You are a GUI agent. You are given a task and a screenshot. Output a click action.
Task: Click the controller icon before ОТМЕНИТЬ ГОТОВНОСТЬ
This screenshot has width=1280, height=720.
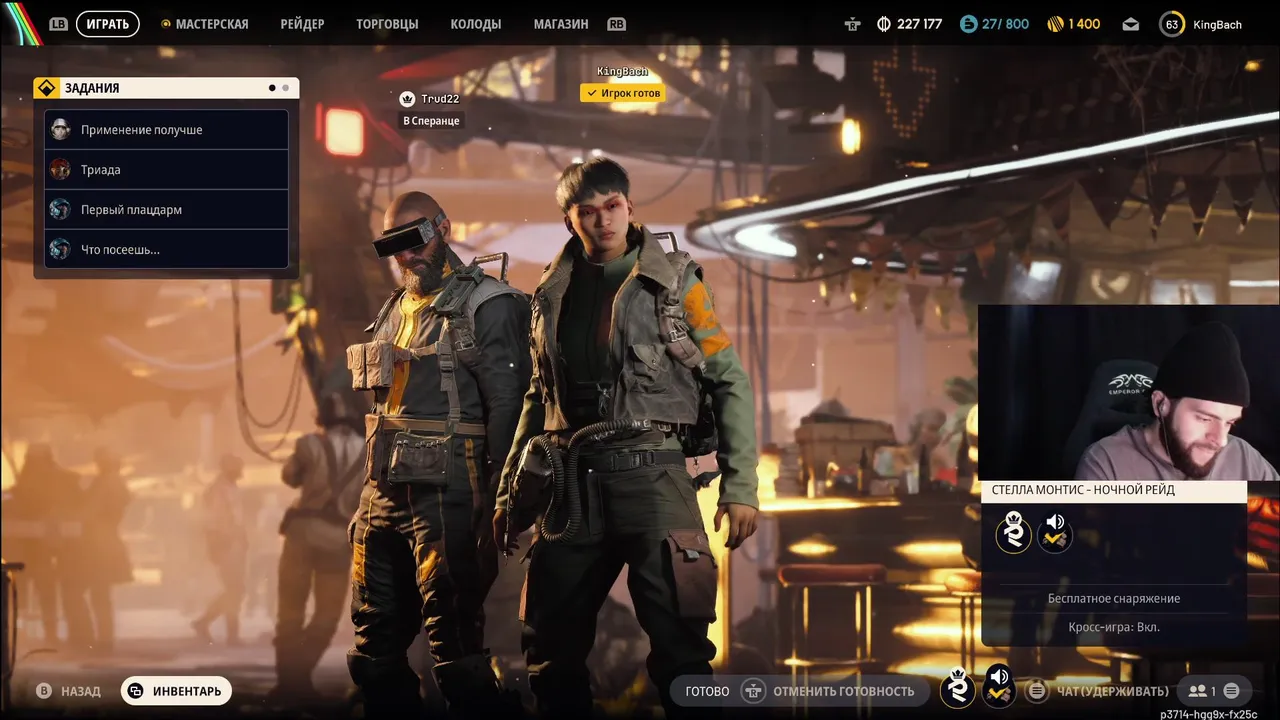(x=752, y=691)
